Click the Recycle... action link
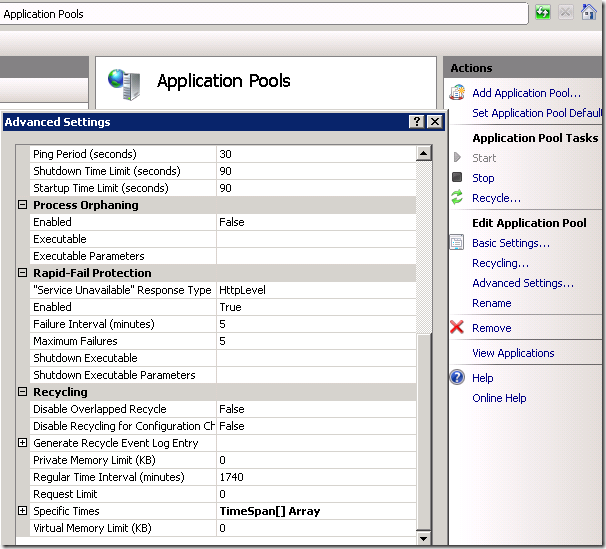This screenshot has width=606, height=549. [496, 198]
